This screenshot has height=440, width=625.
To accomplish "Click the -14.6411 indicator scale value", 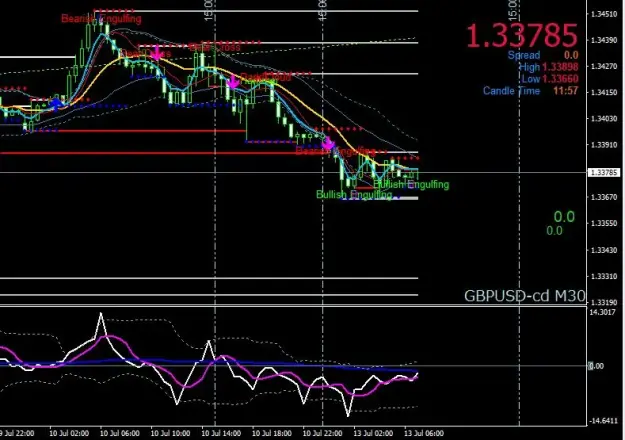I will click(x=602, y=421).
